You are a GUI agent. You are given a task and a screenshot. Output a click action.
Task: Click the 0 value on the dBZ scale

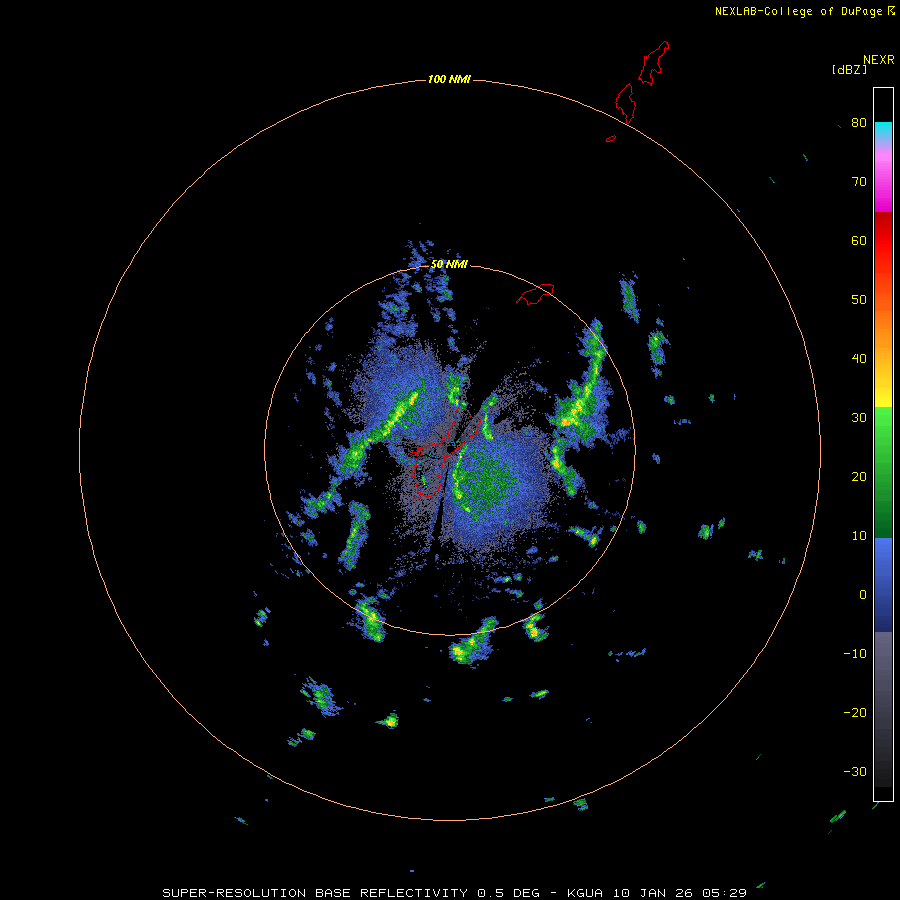[x=863, y=595]
